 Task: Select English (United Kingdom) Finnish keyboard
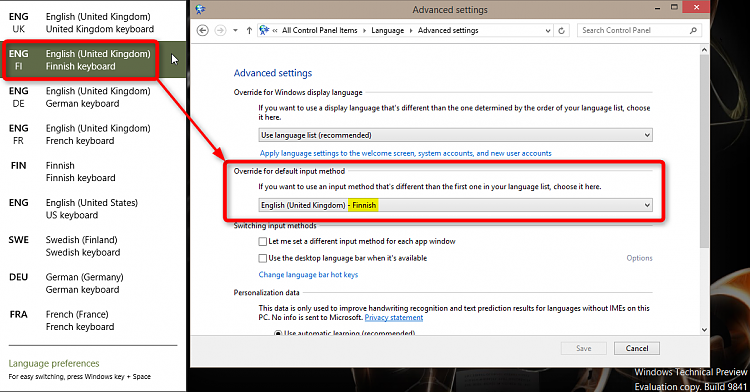tap(93, 60)
